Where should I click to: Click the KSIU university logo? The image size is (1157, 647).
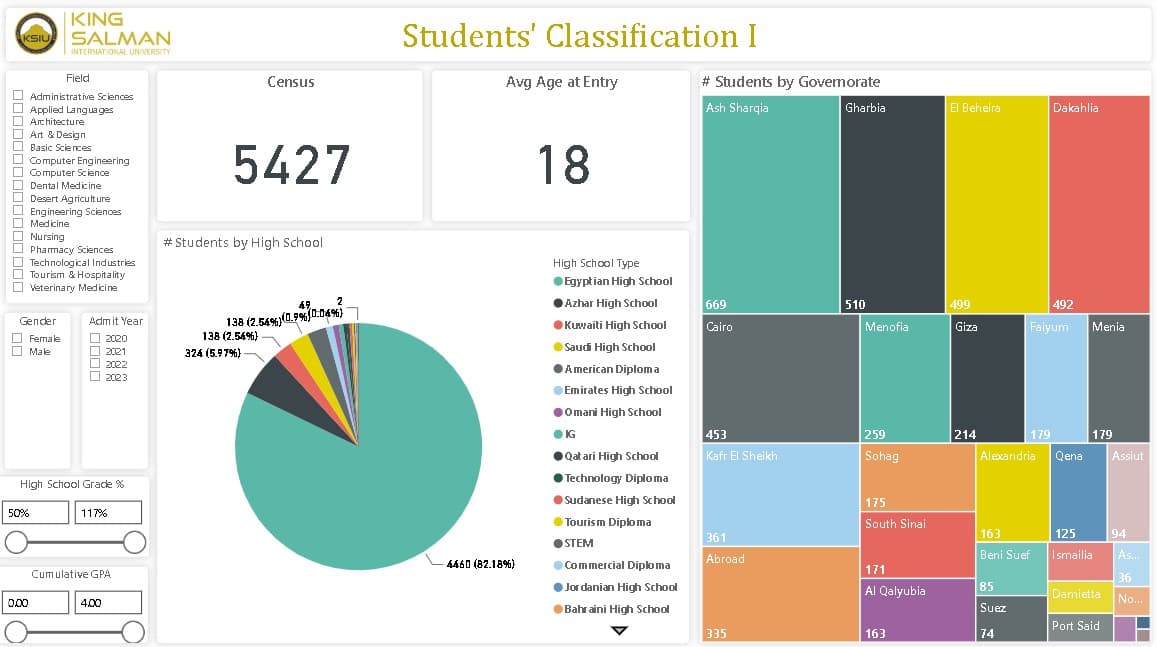pos(93,34)
